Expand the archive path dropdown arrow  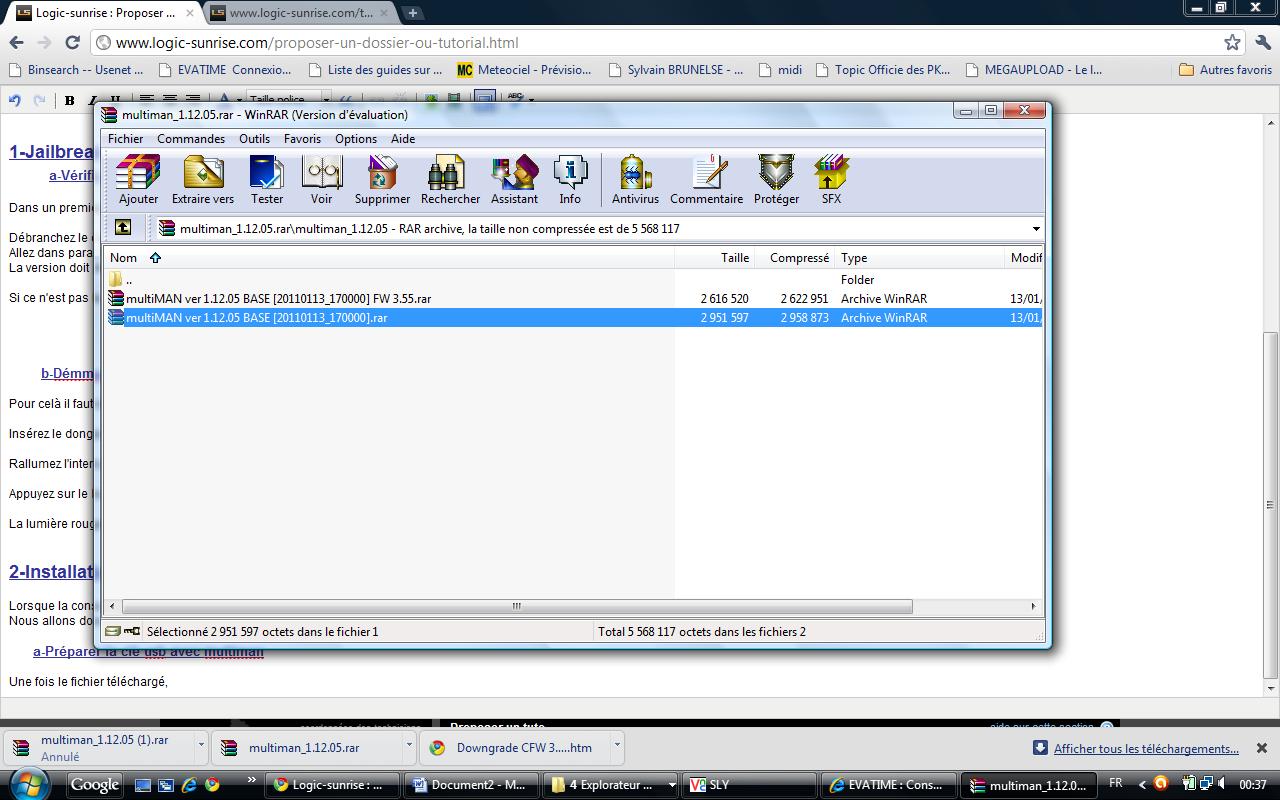(1036, 229)
